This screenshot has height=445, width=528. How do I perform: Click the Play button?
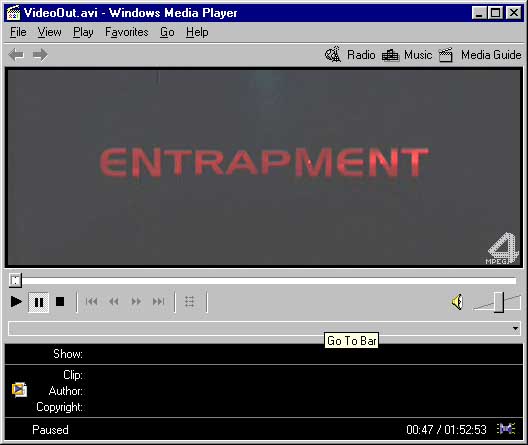[x=16, y=302]
